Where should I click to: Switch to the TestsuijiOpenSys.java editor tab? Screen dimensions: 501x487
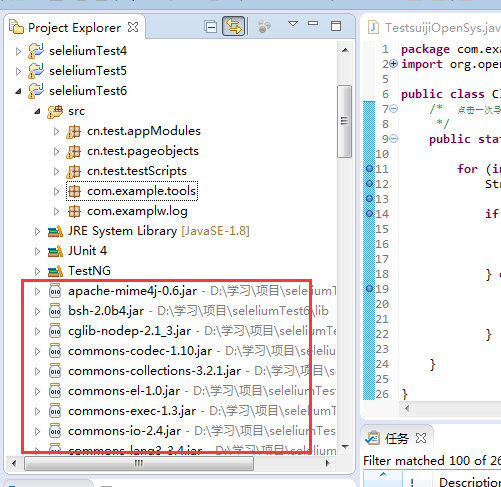coord(433,28)
